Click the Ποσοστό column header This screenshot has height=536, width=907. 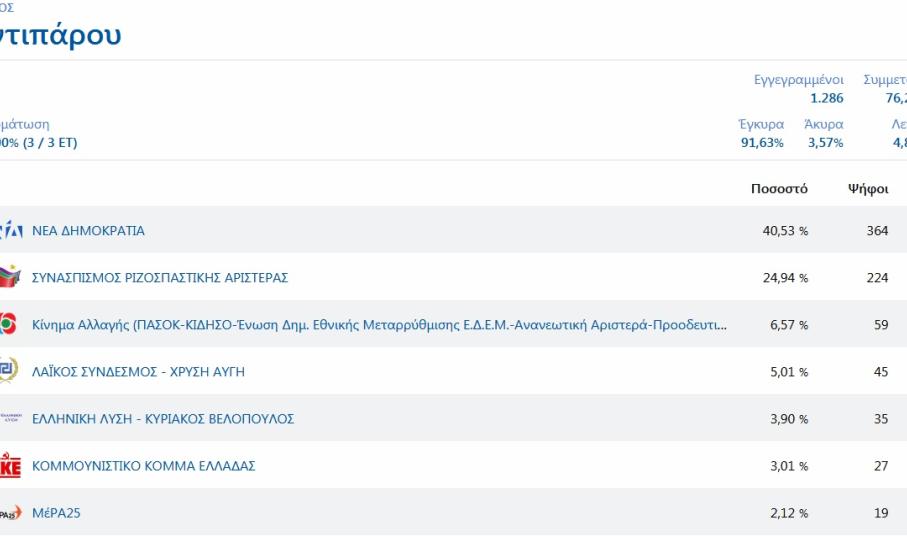779,189
